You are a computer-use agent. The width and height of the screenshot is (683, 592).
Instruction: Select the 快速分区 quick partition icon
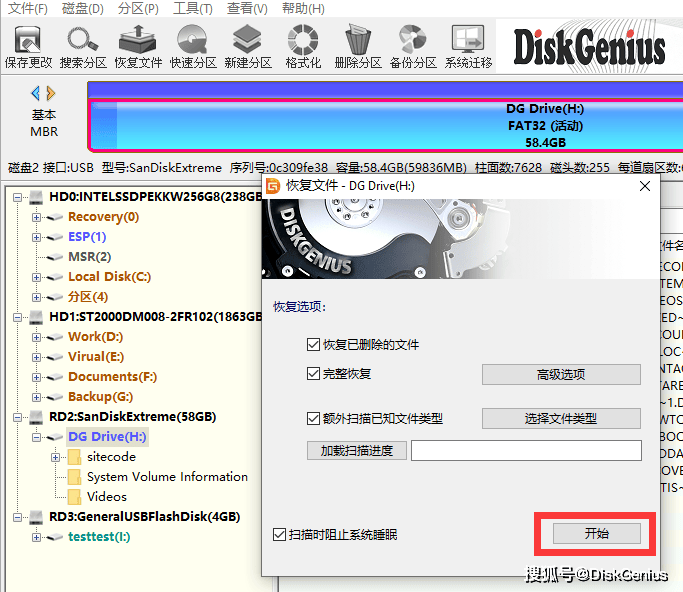point(192,46)
